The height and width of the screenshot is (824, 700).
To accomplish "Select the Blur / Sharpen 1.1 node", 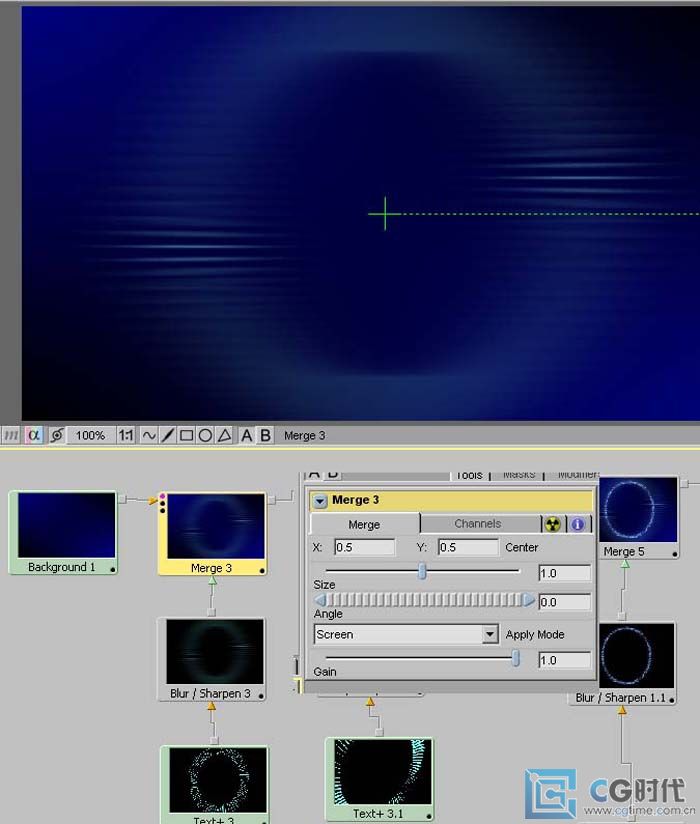I will (x=623, y=663).
